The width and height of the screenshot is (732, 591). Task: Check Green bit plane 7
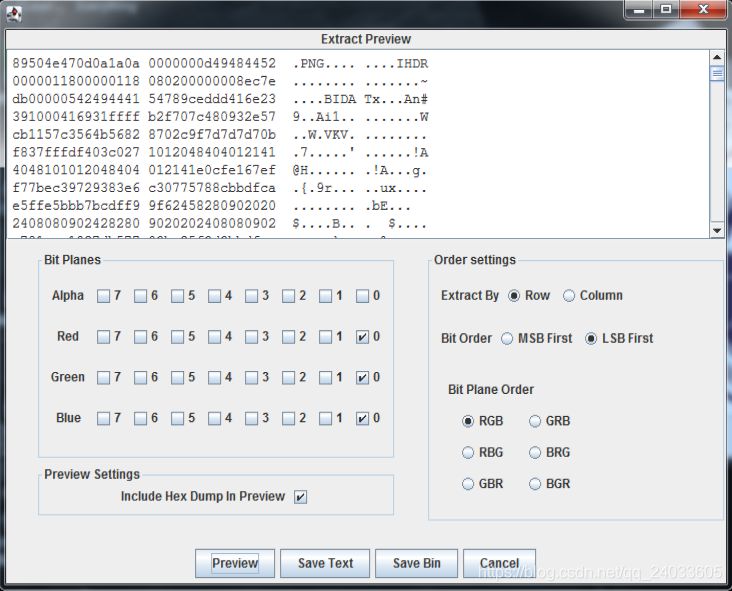[103, 377]
